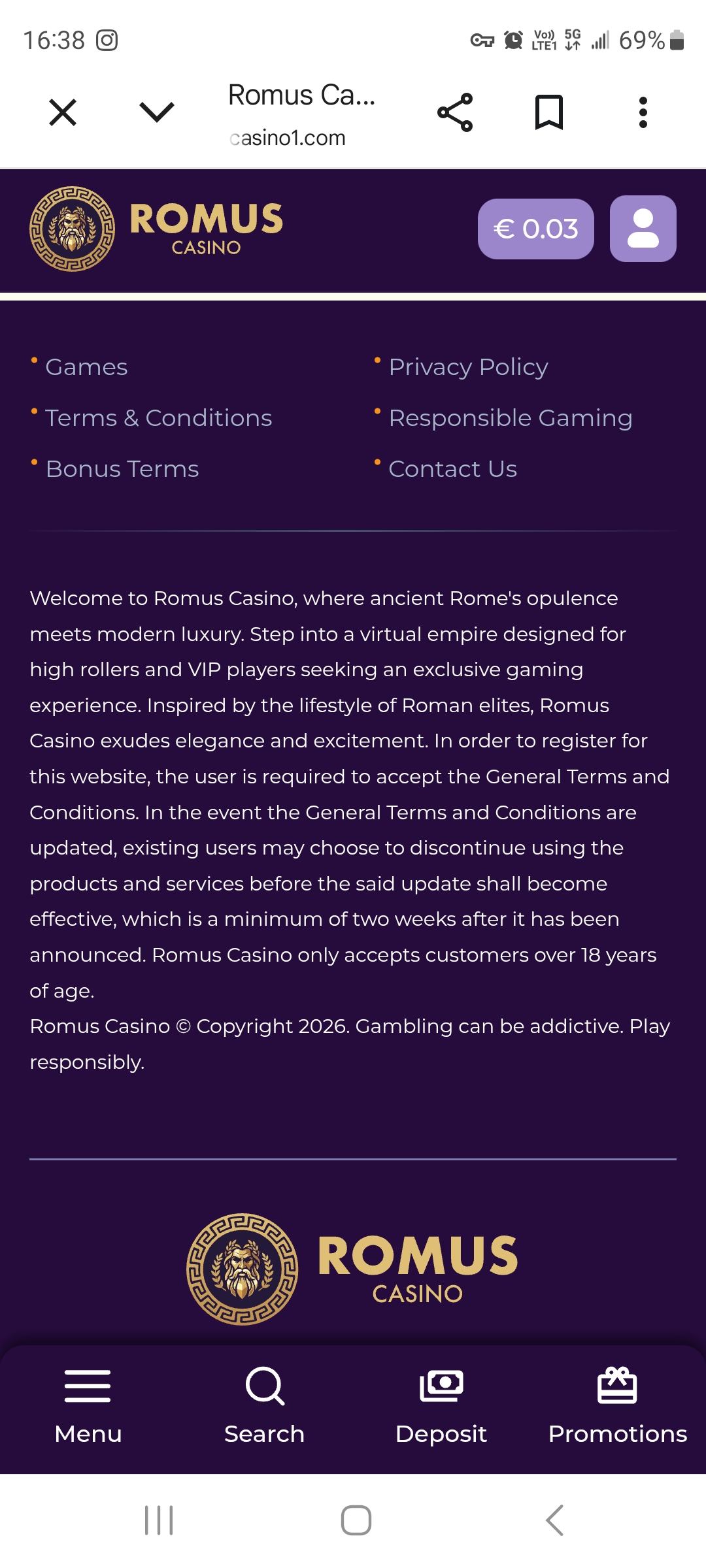The width and height of the screenshot is (706, 1568).
Task: Open browser three-dot overflow menu
Action: (x=643, y=112)
